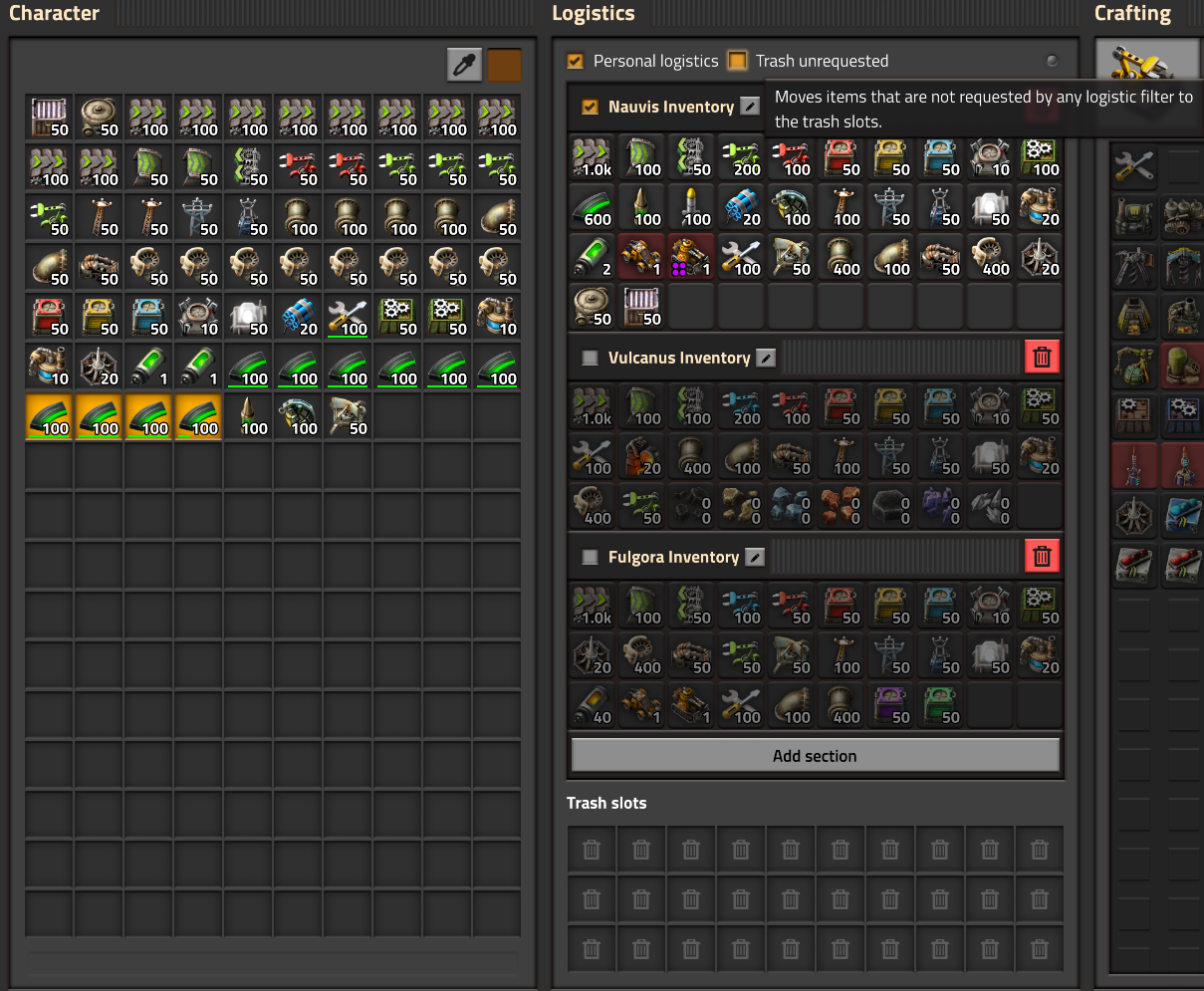Open the purple ore request in Vulcanus section
Image resolution: width=1204 pixels, height=991 pixels.
941,507
